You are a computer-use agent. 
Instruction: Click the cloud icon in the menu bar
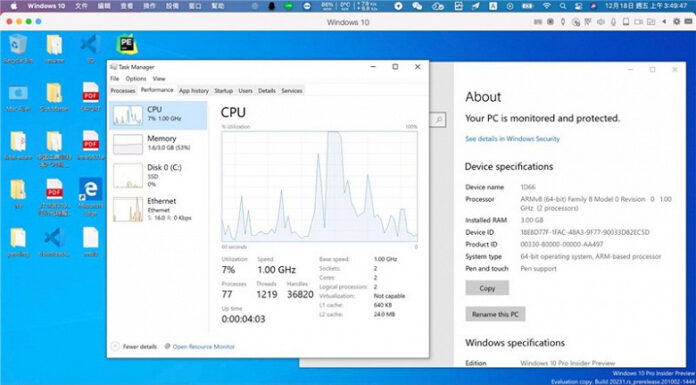click(437, 6)
